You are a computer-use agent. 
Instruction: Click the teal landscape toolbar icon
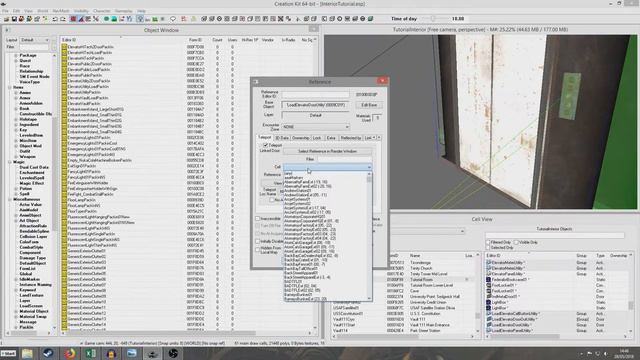(x=114, y=19)
